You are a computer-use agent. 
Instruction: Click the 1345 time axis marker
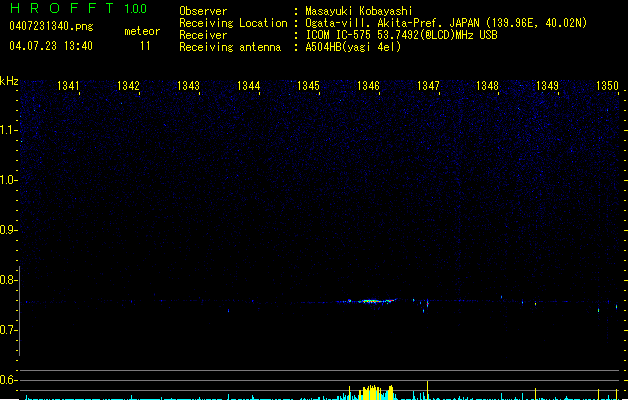[308, 86]
